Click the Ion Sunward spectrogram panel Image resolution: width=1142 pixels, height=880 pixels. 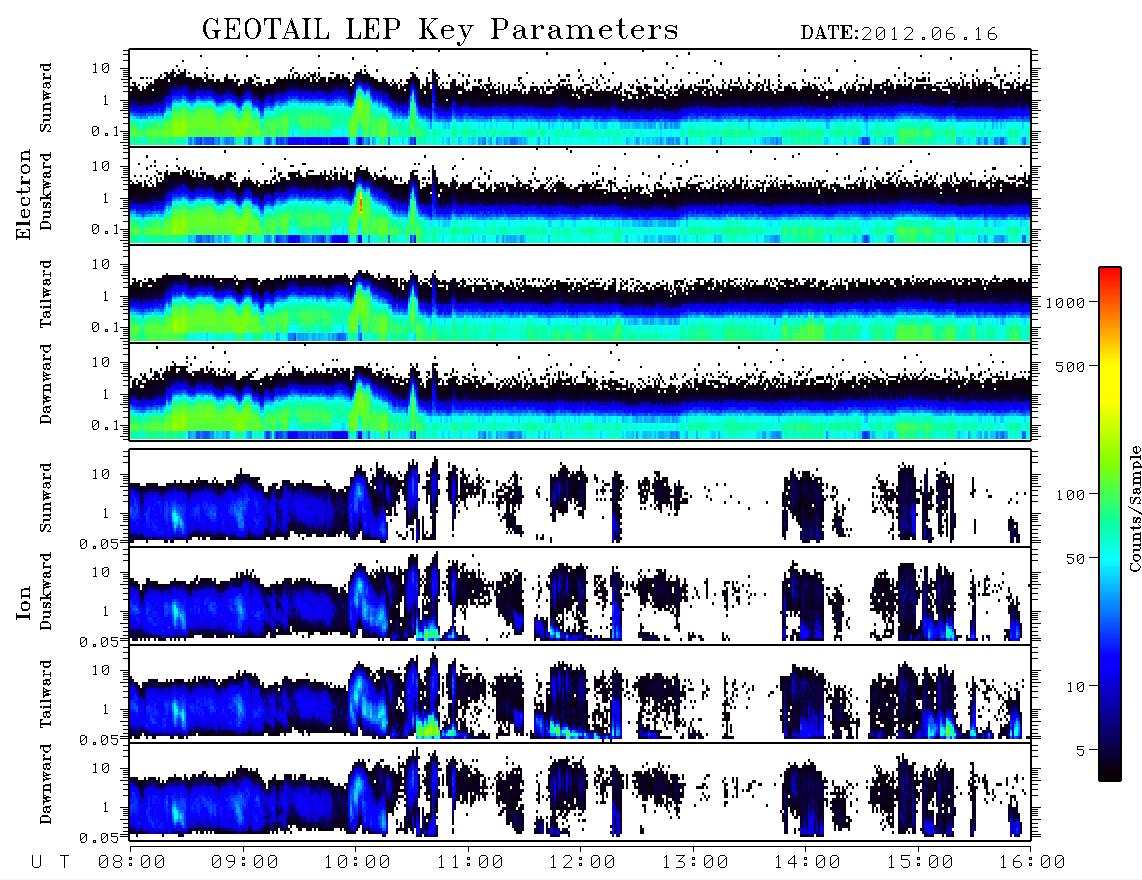tap(580, 498)
